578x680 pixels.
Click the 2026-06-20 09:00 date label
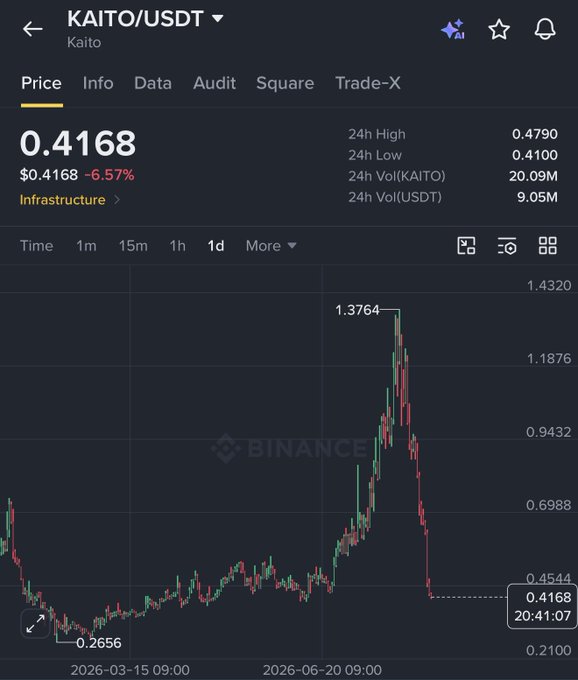tap(322, 670)
